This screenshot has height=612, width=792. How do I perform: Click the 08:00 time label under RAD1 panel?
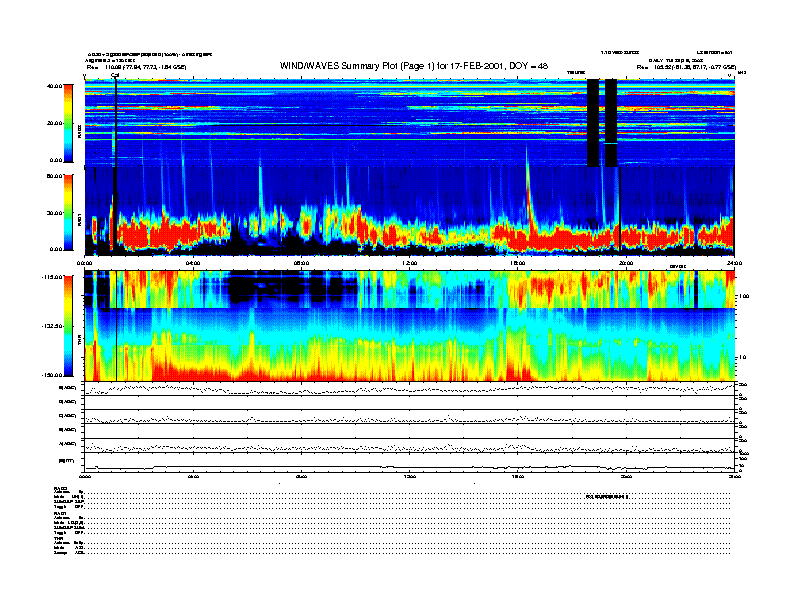click(x=301, y=263)
